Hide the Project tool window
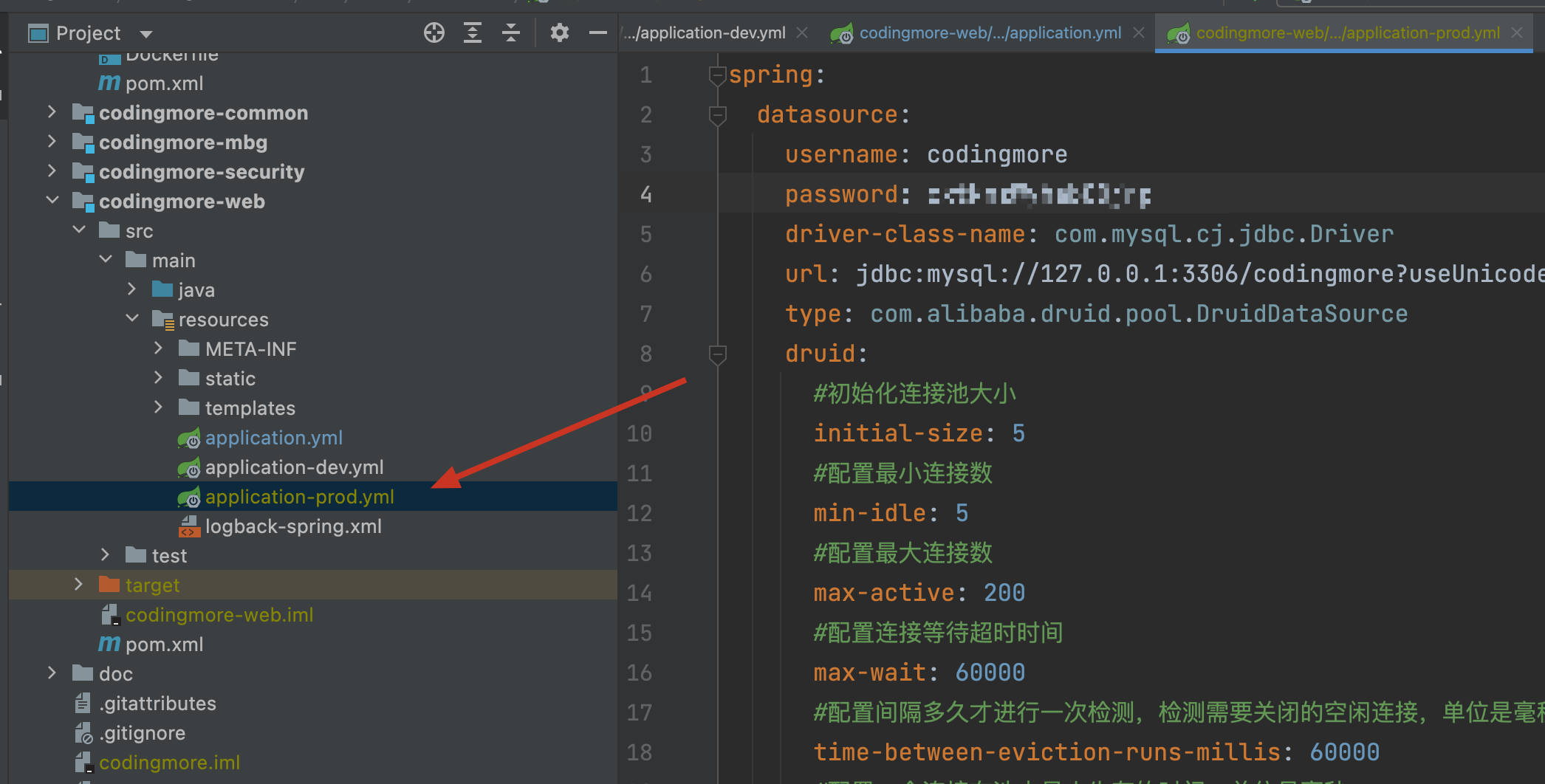This screenshot has height=784, width=1545. (597, 32)
